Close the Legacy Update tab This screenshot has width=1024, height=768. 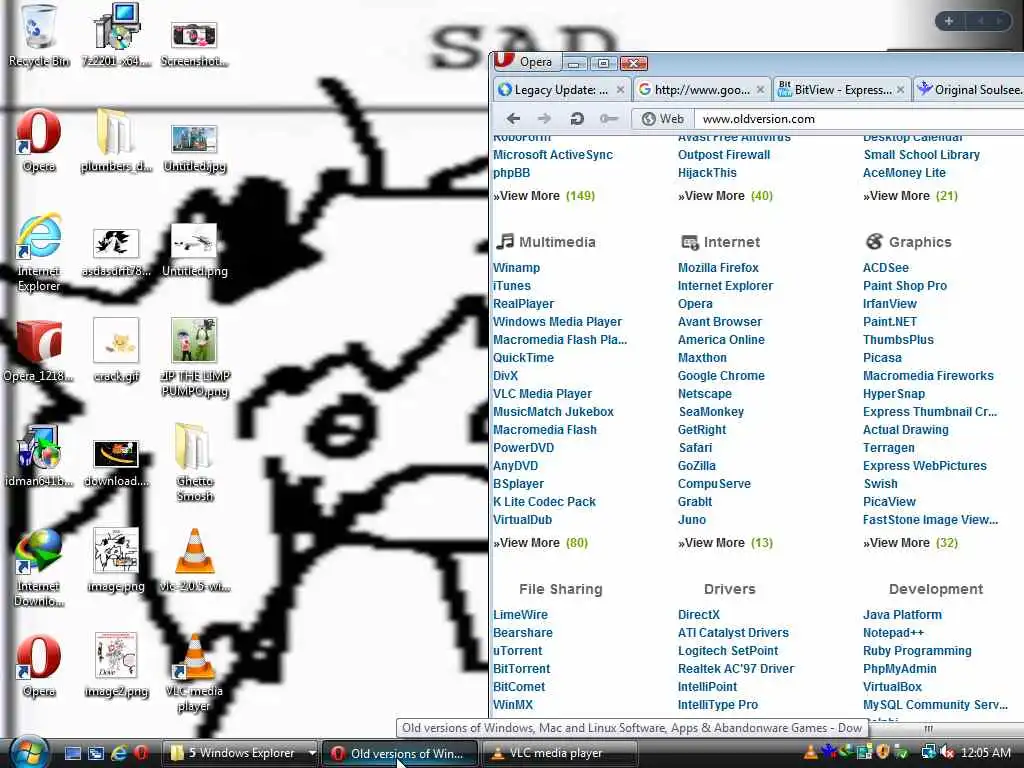(620, 89)
